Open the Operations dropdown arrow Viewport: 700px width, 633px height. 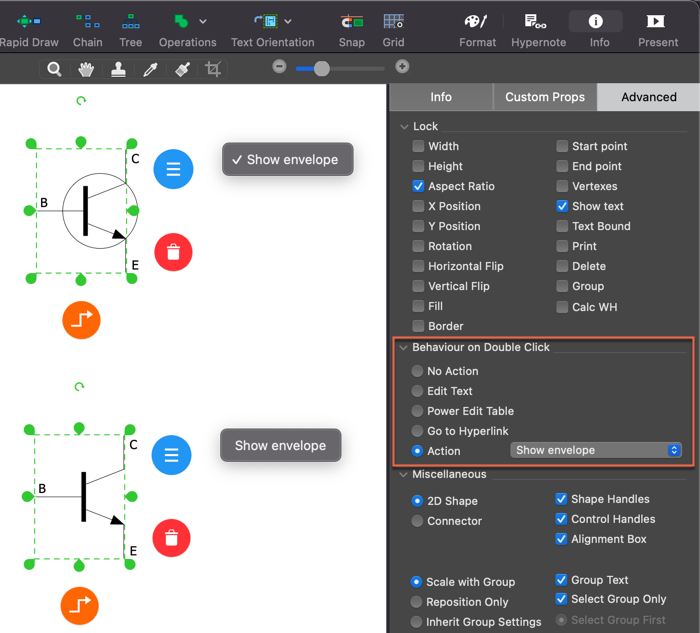pos(203,21)
